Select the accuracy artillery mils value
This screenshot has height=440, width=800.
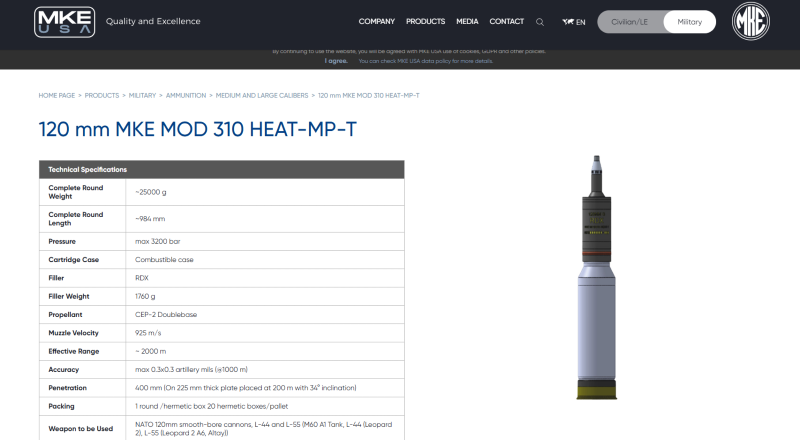[191, 370]
